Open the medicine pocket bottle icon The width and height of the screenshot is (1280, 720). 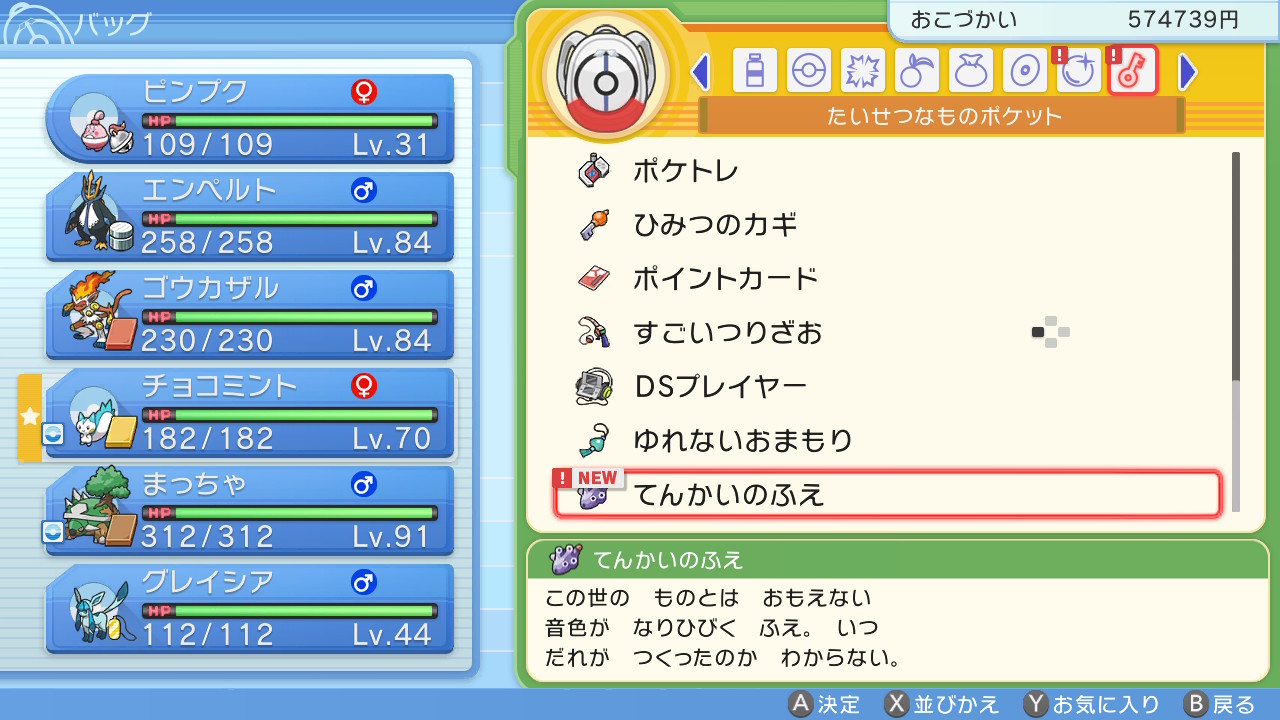point(754,71)
